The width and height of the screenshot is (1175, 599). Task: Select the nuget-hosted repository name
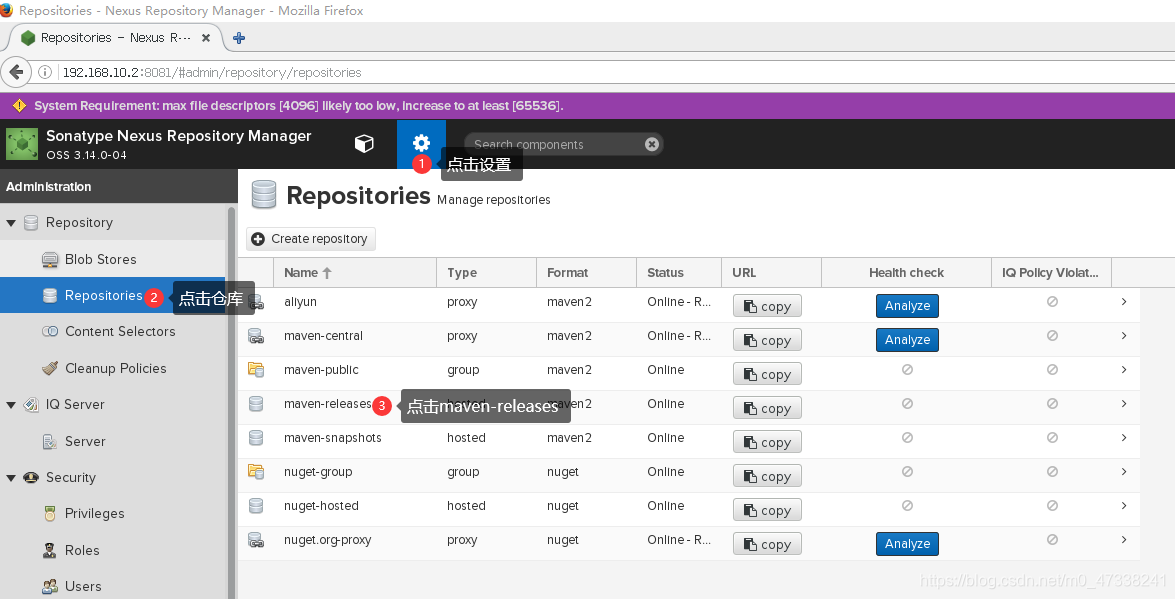pyautogui.click(x=321, y=506)
